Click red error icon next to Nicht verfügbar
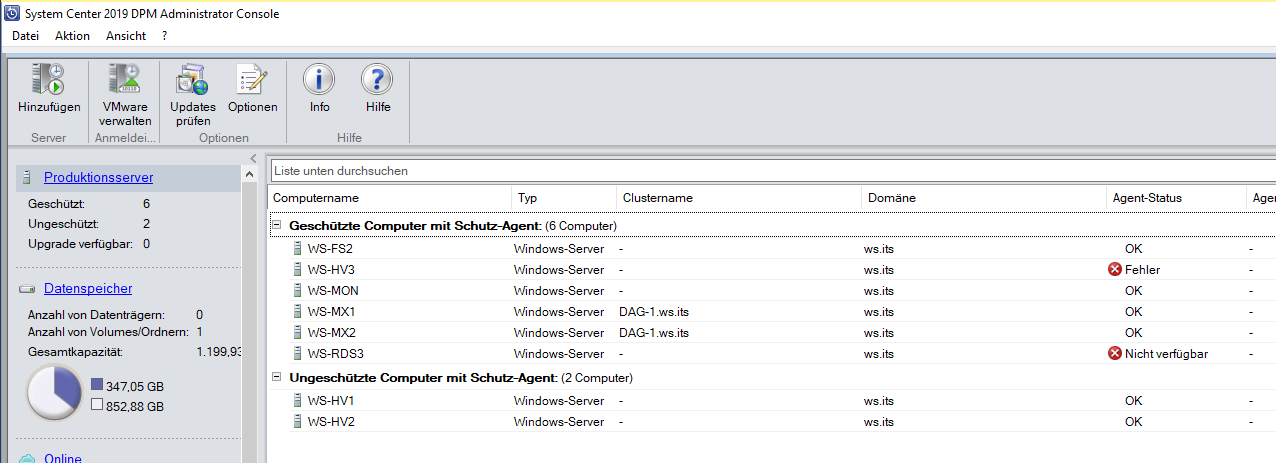Image resolution: width=1276 pixels, height=463 pixels. tap(1115, 354)
